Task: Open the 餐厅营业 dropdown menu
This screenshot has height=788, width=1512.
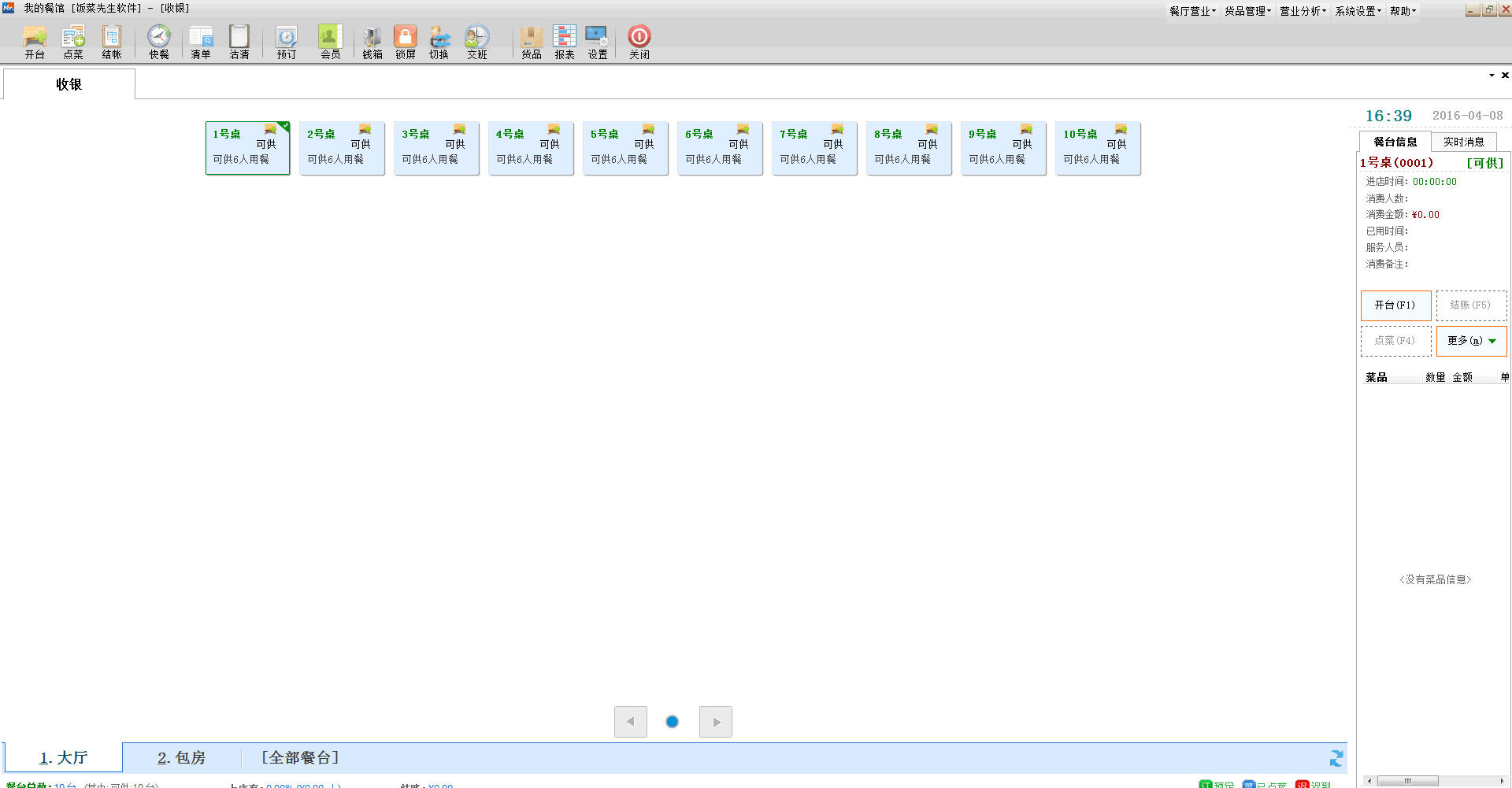Action: click(1192, 11)
